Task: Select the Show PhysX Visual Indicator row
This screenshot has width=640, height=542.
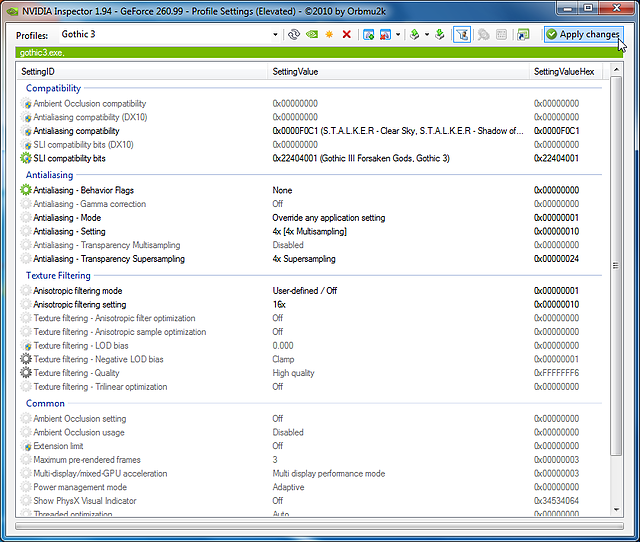Action: click(x=312, y=501)
